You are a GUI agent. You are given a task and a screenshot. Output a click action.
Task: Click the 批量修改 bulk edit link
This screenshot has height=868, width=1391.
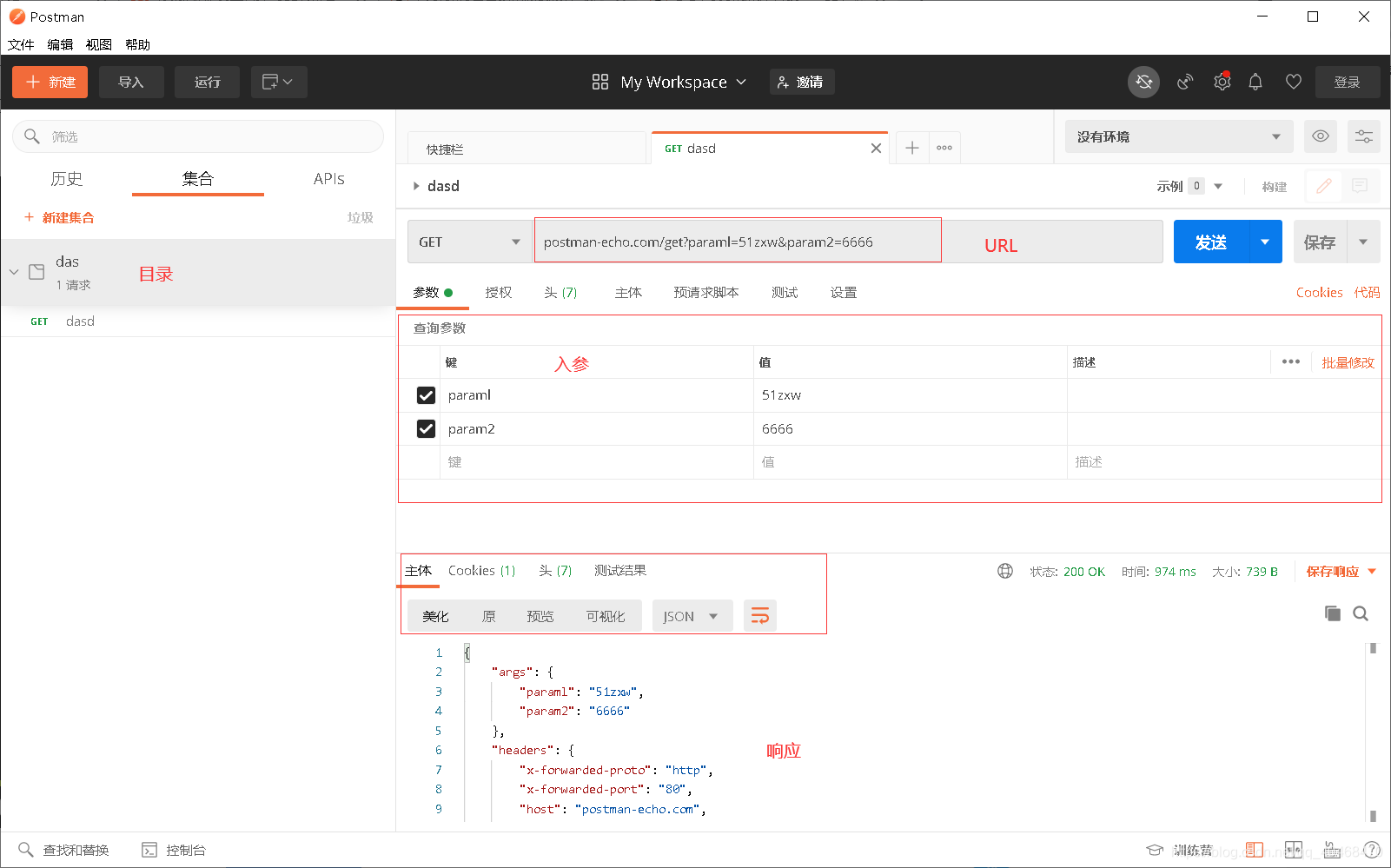pos(1348,362)
